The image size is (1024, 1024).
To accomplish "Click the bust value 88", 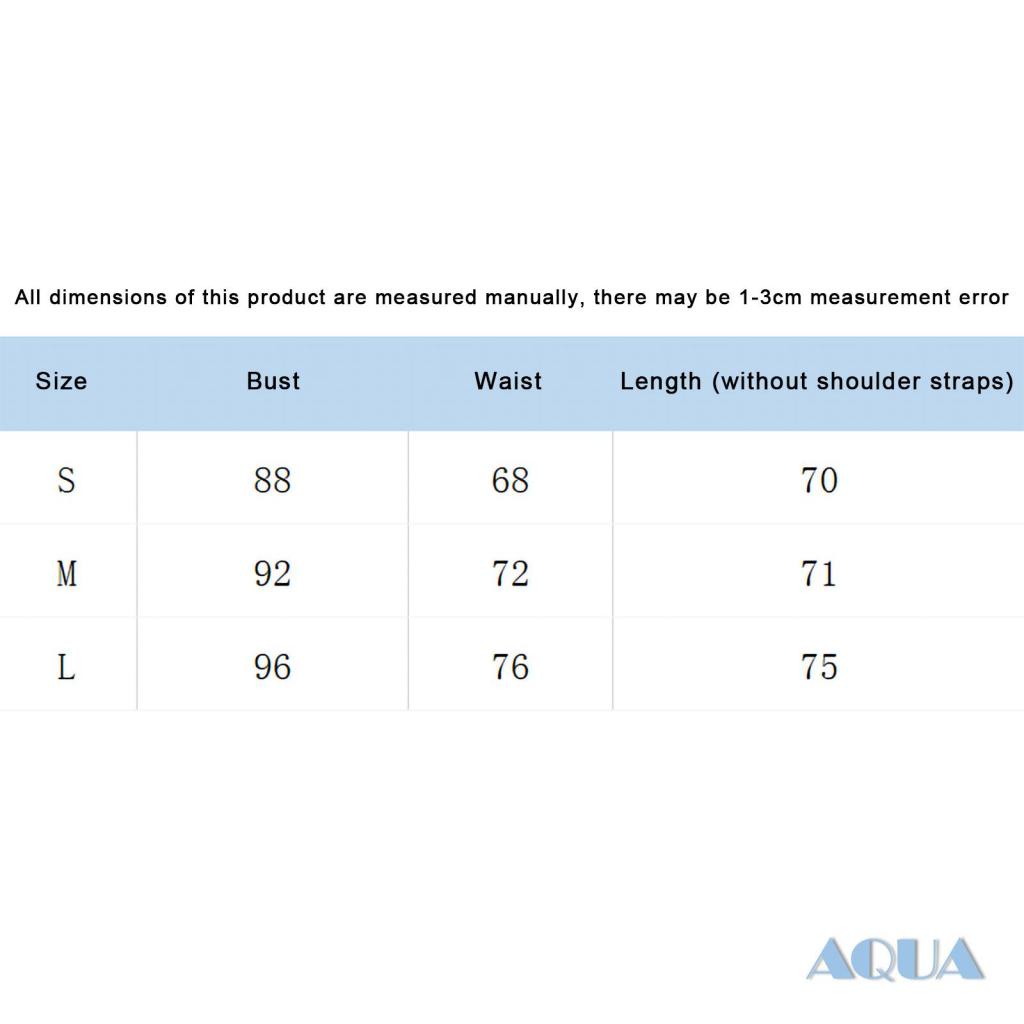I will point(272,480).
